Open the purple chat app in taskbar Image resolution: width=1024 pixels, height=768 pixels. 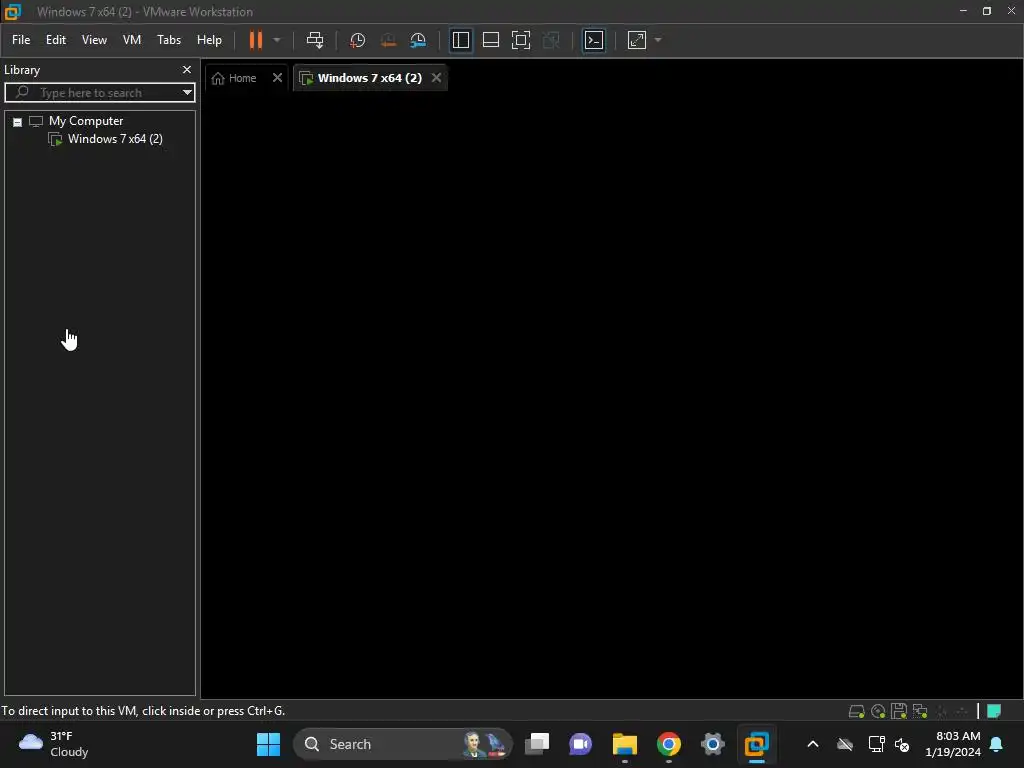point(581,744)
